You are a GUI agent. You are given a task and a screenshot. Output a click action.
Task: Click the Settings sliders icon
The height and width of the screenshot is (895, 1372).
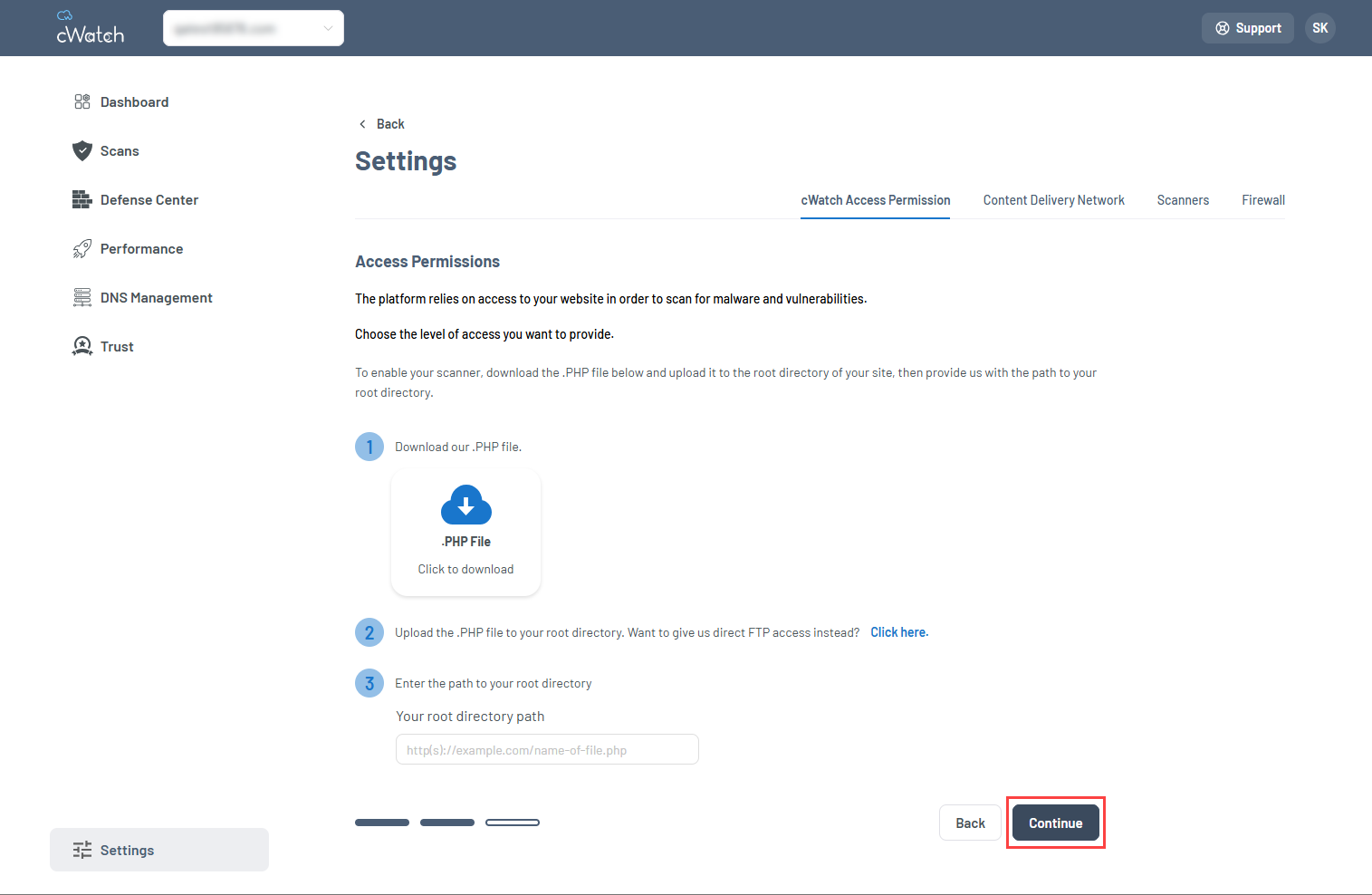click(x=82, y=850)
